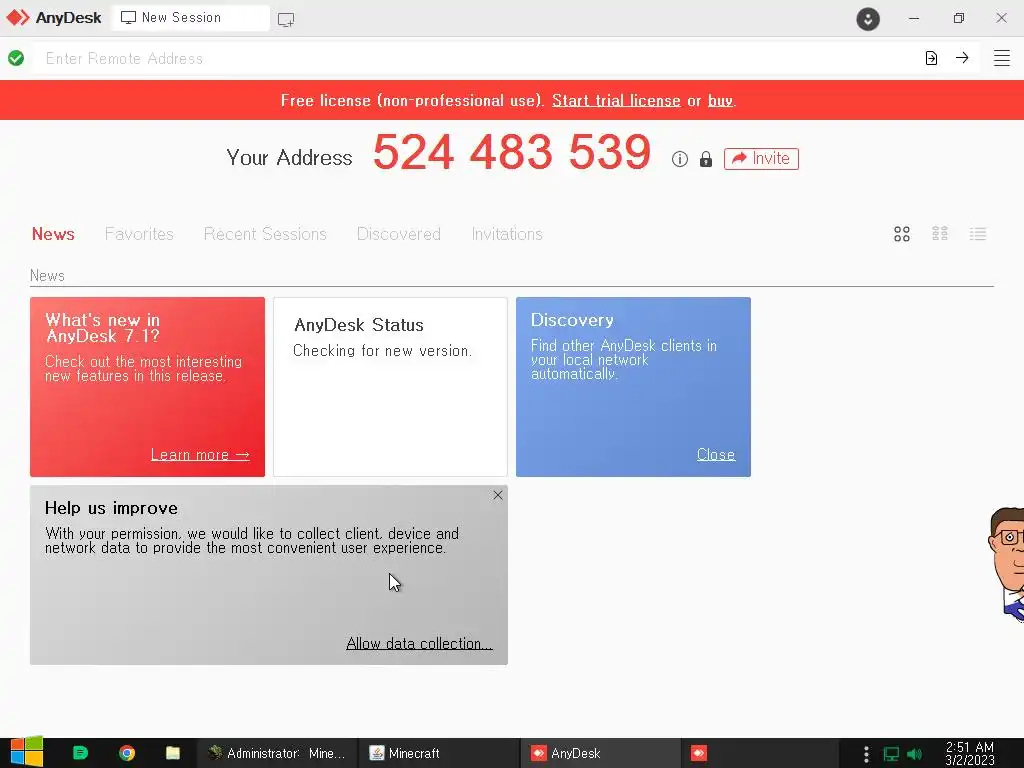This screenshot has width=1024, height=768.
Task: Switch to list view
Action: 978,234
